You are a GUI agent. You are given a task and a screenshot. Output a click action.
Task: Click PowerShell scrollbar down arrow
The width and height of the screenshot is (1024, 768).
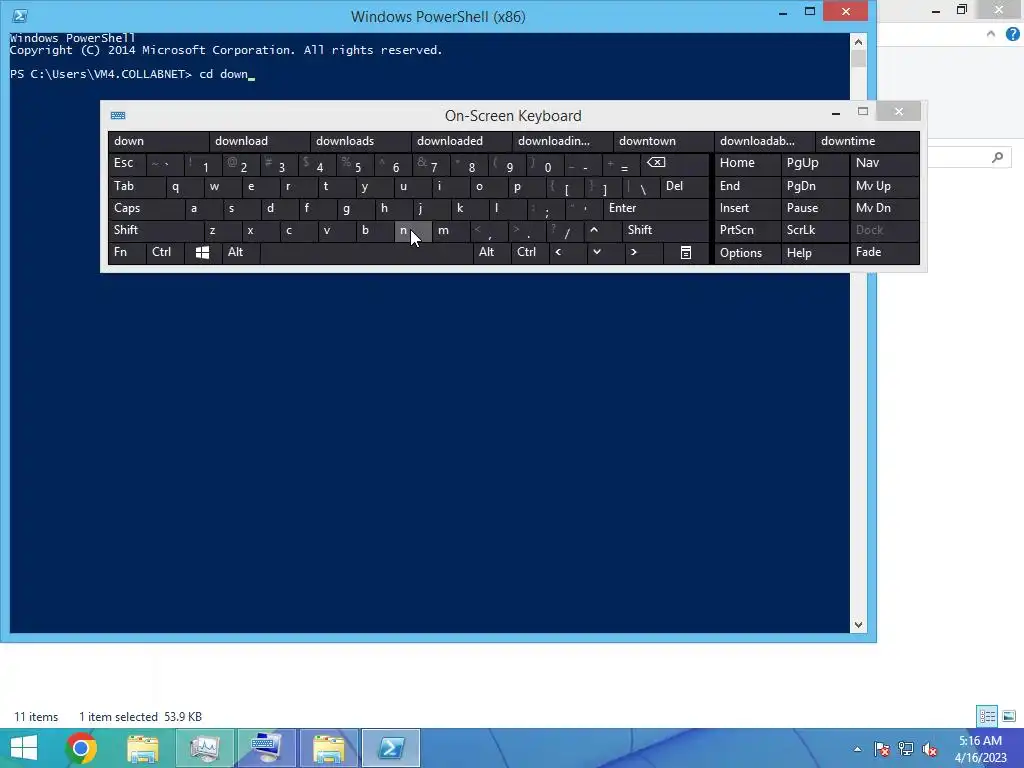pos(858,625)
